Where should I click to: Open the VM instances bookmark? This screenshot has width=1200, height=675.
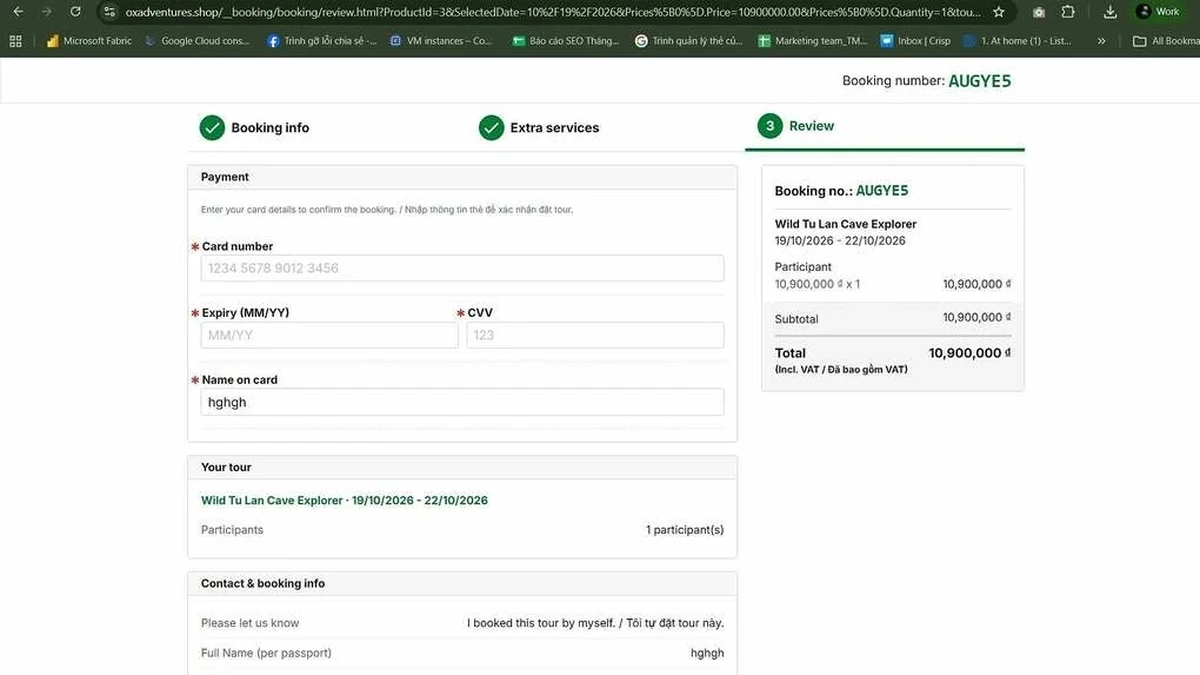[x=441, y=41]
